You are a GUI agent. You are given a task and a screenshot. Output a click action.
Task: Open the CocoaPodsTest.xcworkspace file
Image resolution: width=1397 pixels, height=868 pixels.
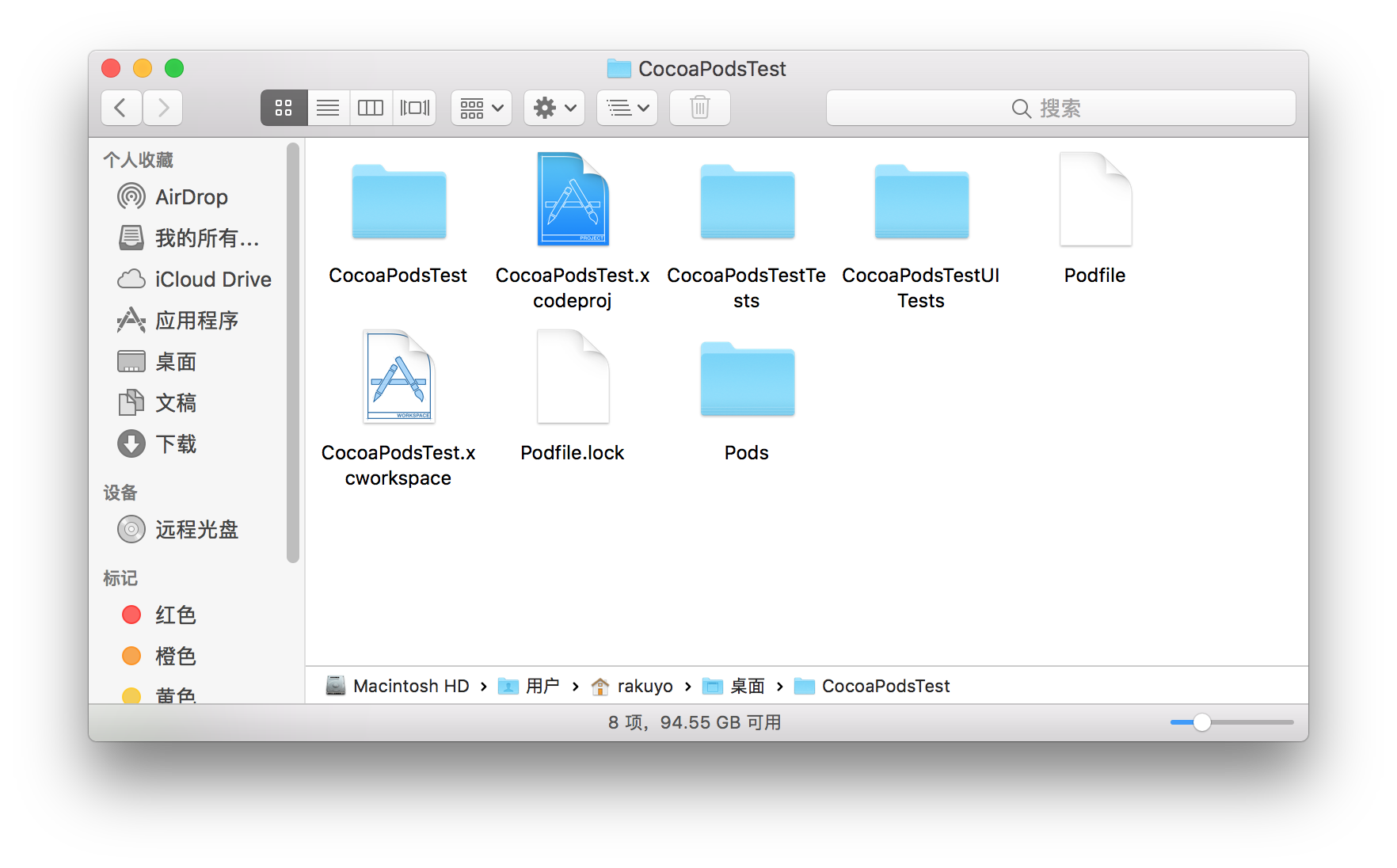(x=398, y=377)
